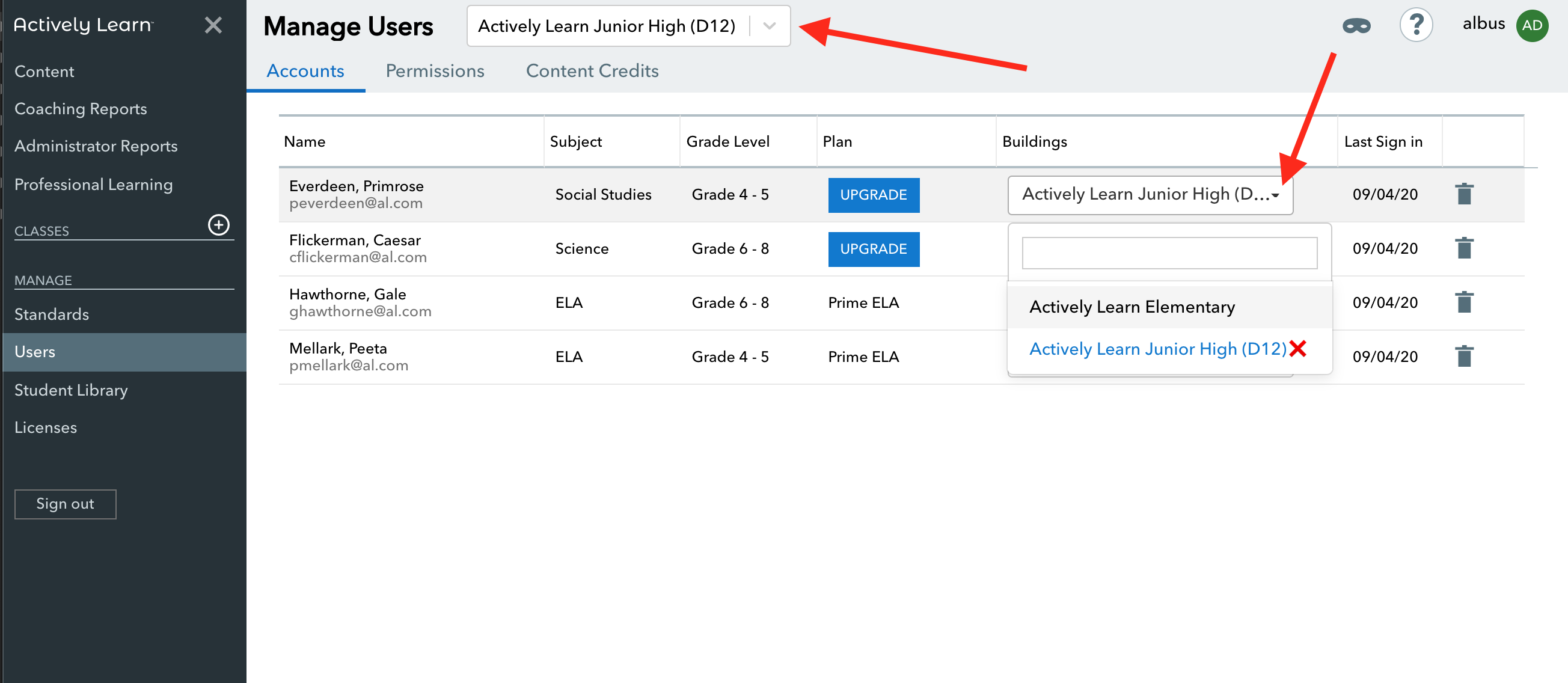Switch to the Permissions tab

click(434, 70)
